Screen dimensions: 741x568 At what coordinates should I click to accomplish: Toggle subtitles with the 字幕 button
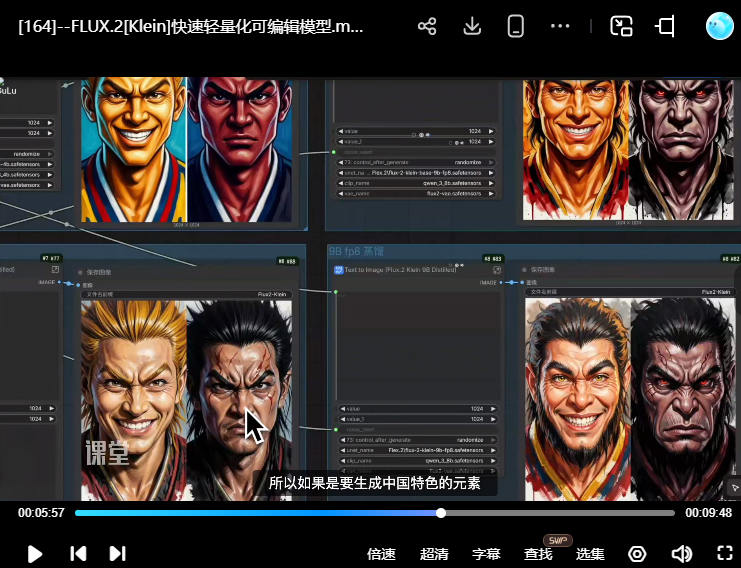point(486,554)
